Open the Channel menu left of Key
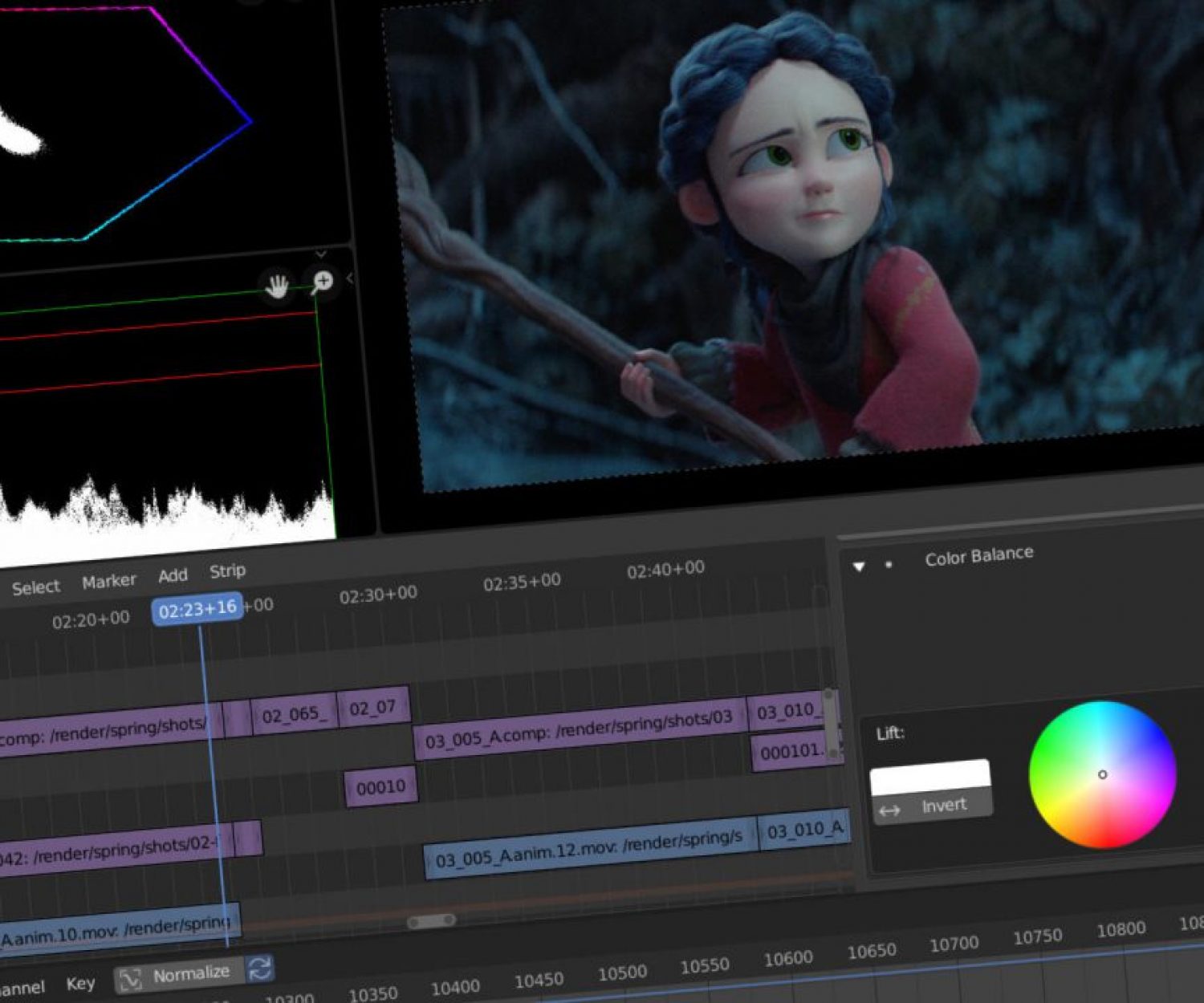Viewport: 1204px width, 1003px height. click(20, 988)
